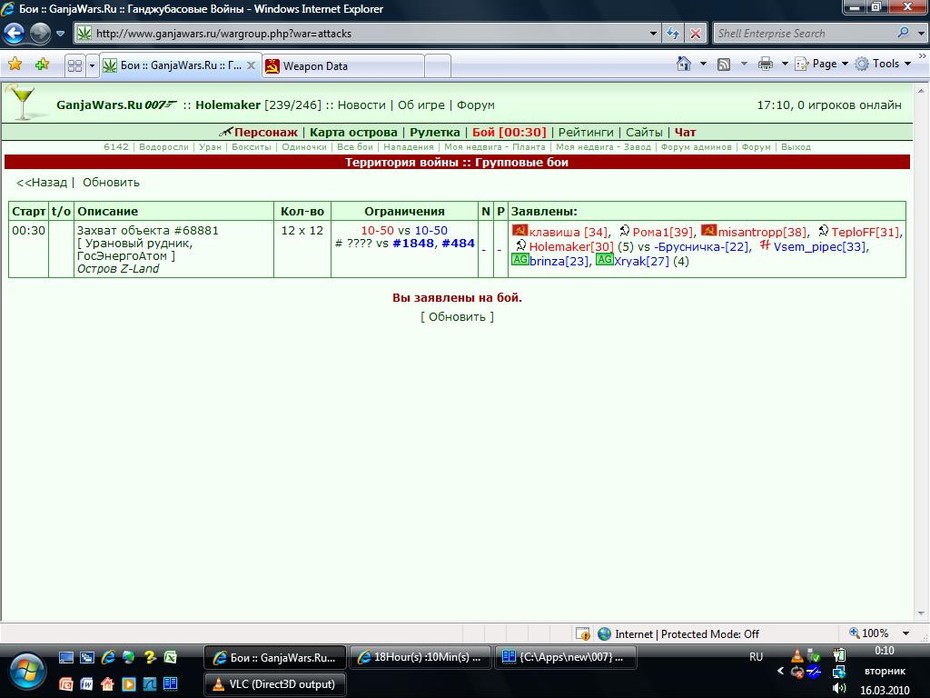The width and height of the screenshot is (930, 698).
Task: Stop loading with the red X icon
Action: tap(696, 34)
